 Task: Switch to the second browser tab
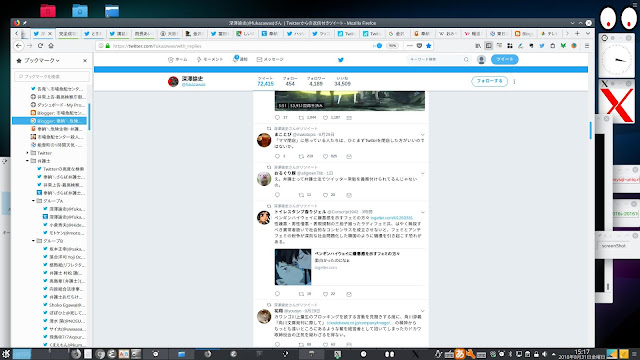(68, 33)
